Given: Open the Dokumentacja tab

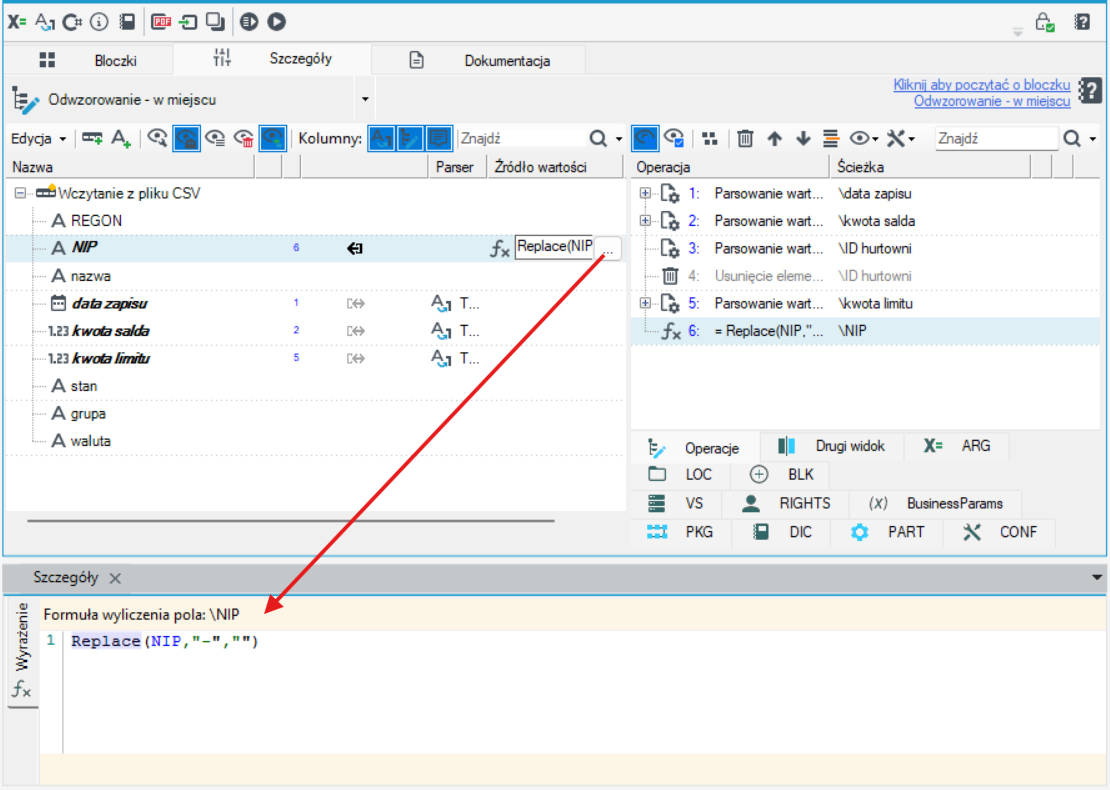Looking at the screenshot, I should pyautogui.click(x=479, y=60).
